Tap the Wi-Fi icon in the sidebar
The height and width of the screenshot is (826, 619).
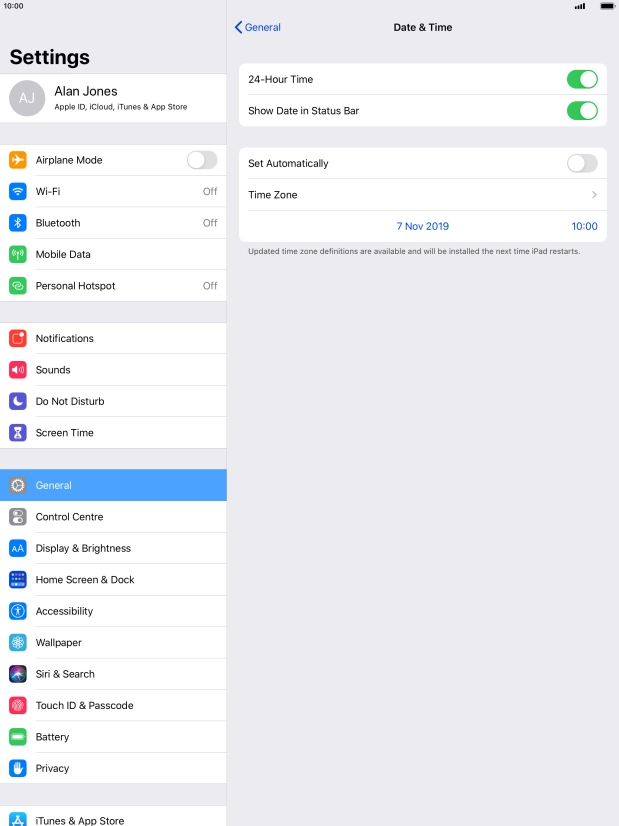18,191
